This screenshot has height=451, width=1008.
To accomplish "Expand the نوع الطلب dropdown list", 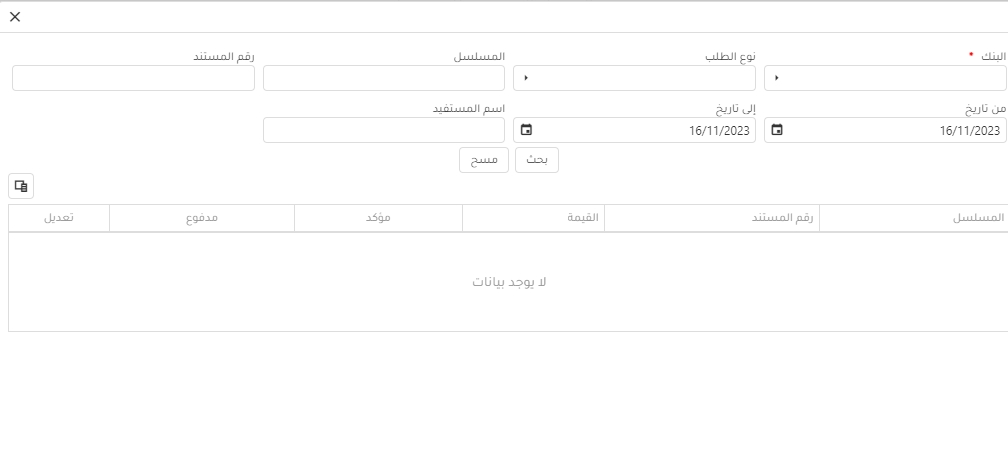I will (634, 78).
